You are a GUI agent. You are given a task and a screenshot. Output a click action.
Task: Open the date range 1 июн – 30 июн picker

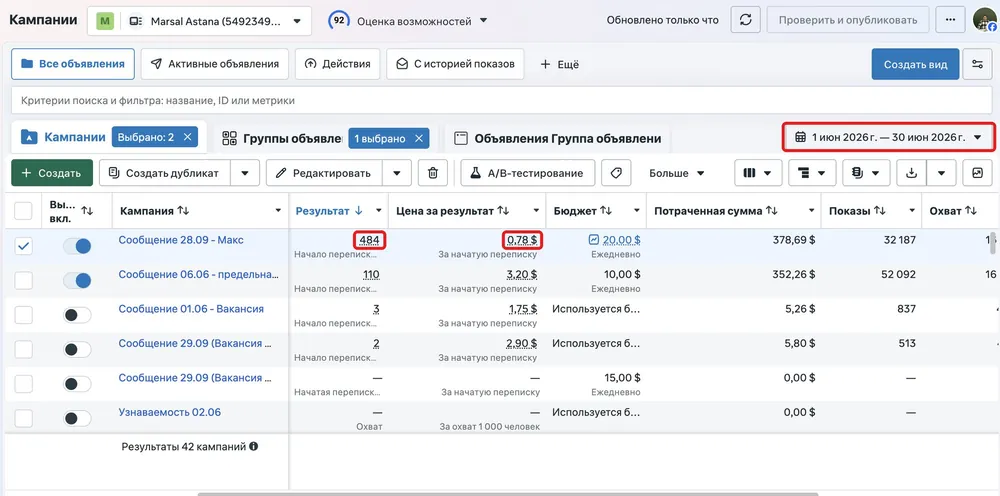[888, 137]
